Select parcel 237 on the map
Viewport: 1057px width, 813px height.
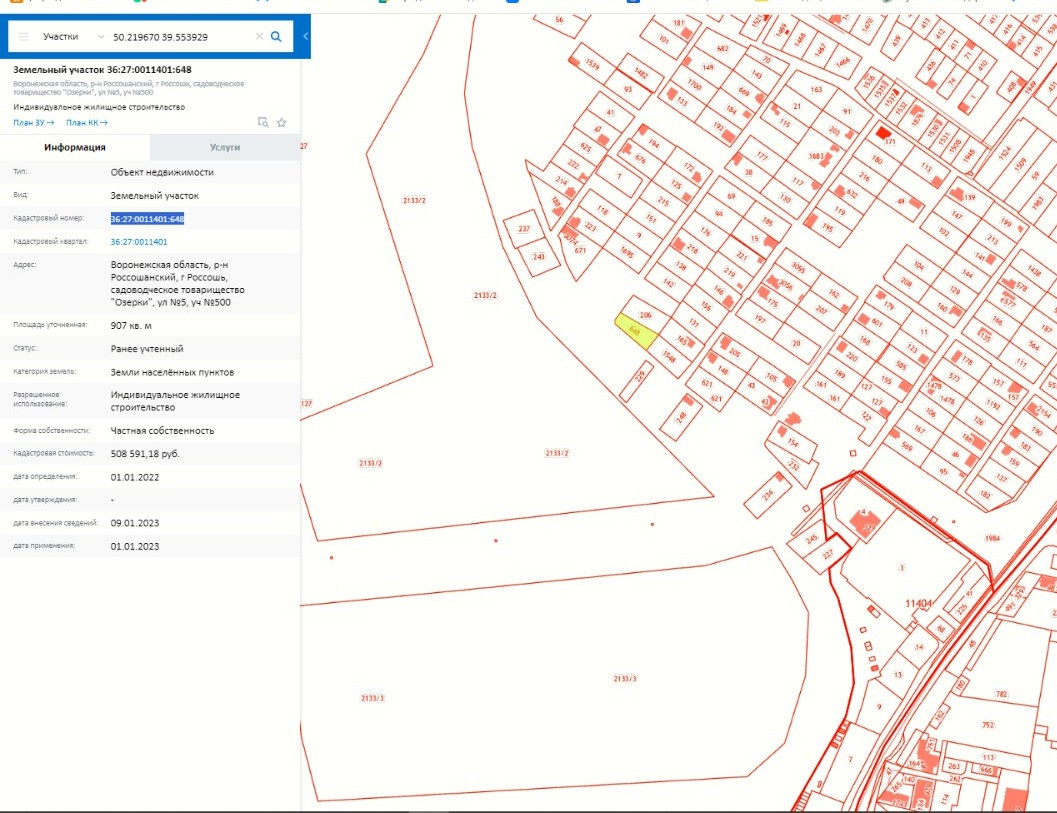[x=523, y=229]
